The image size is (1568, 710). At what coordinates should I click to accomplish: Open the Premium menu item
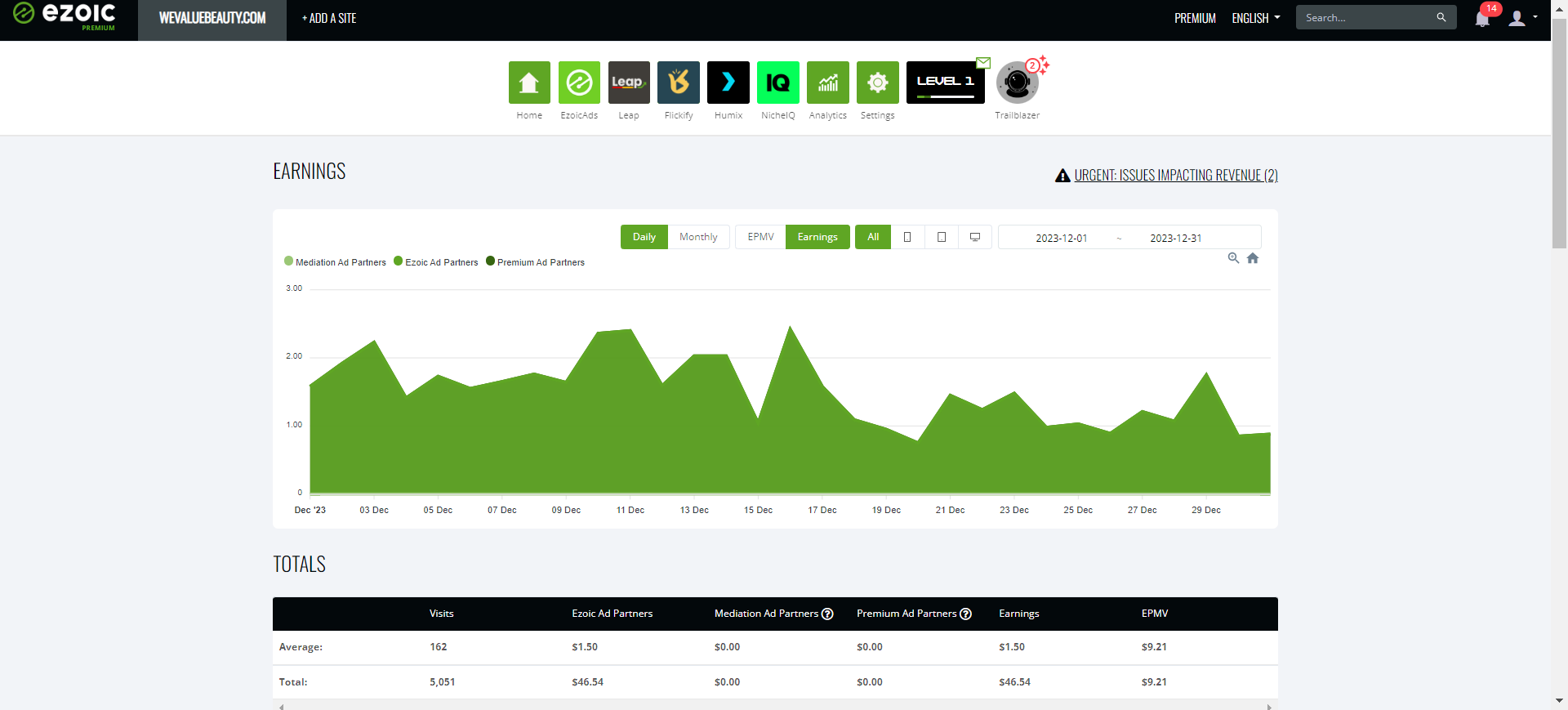coord(1195,18)
